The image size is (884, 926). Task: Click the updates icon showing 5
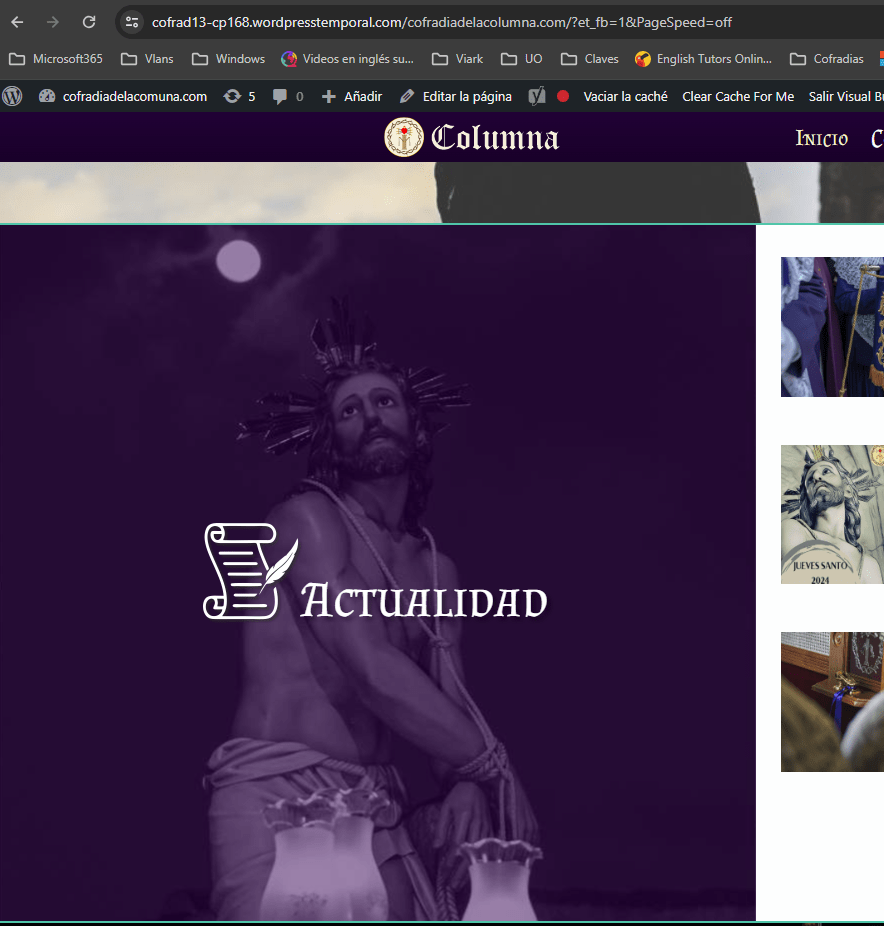coord(239,96)
